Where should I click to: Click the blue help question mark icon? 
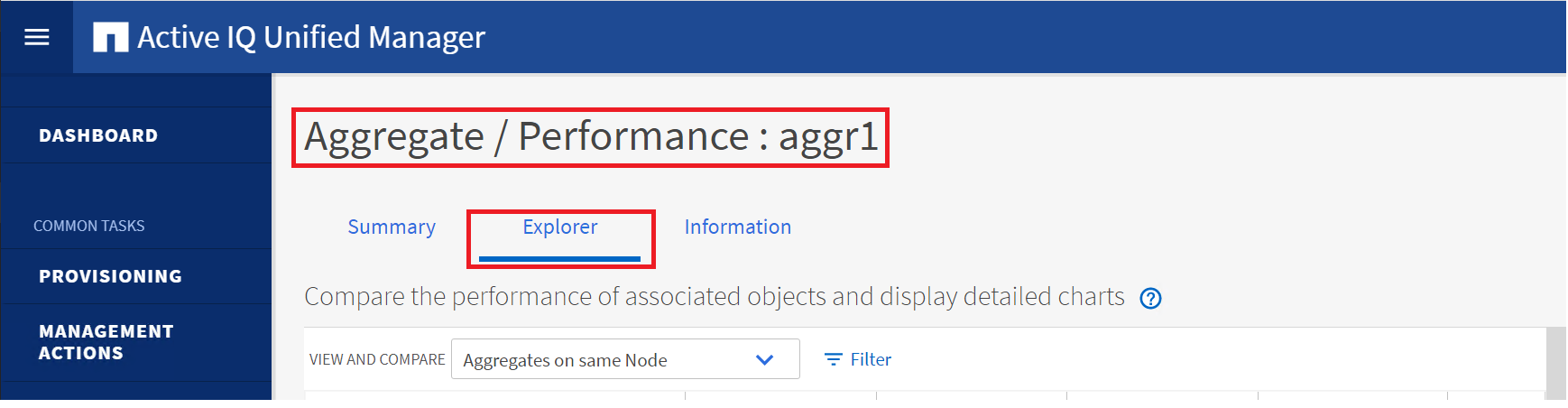1150,298
